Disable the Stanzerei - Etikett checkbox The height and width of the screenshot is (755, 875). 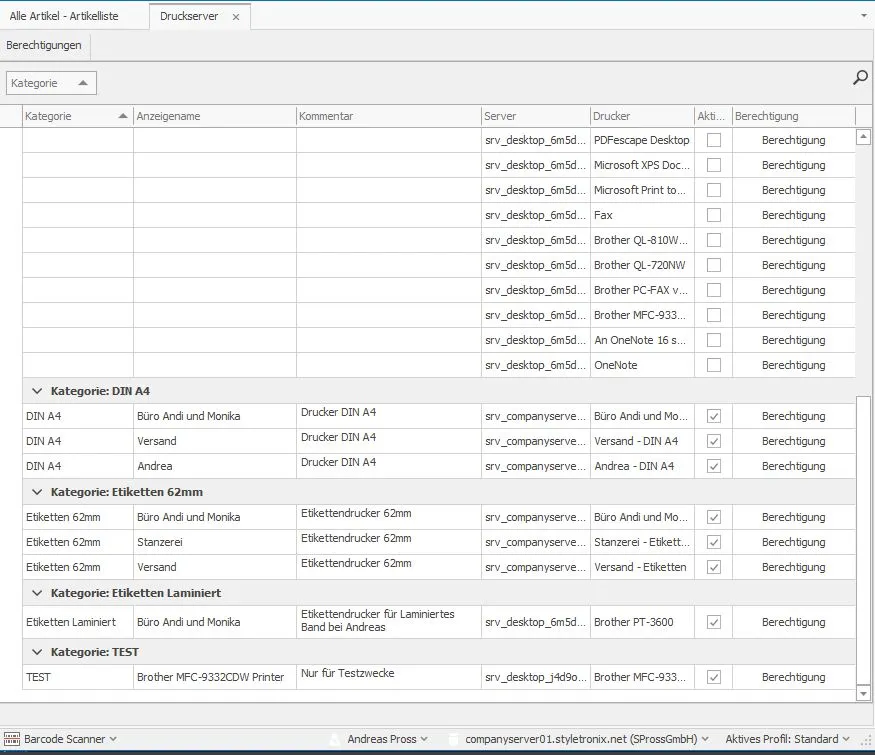click(x=714, y=542)
